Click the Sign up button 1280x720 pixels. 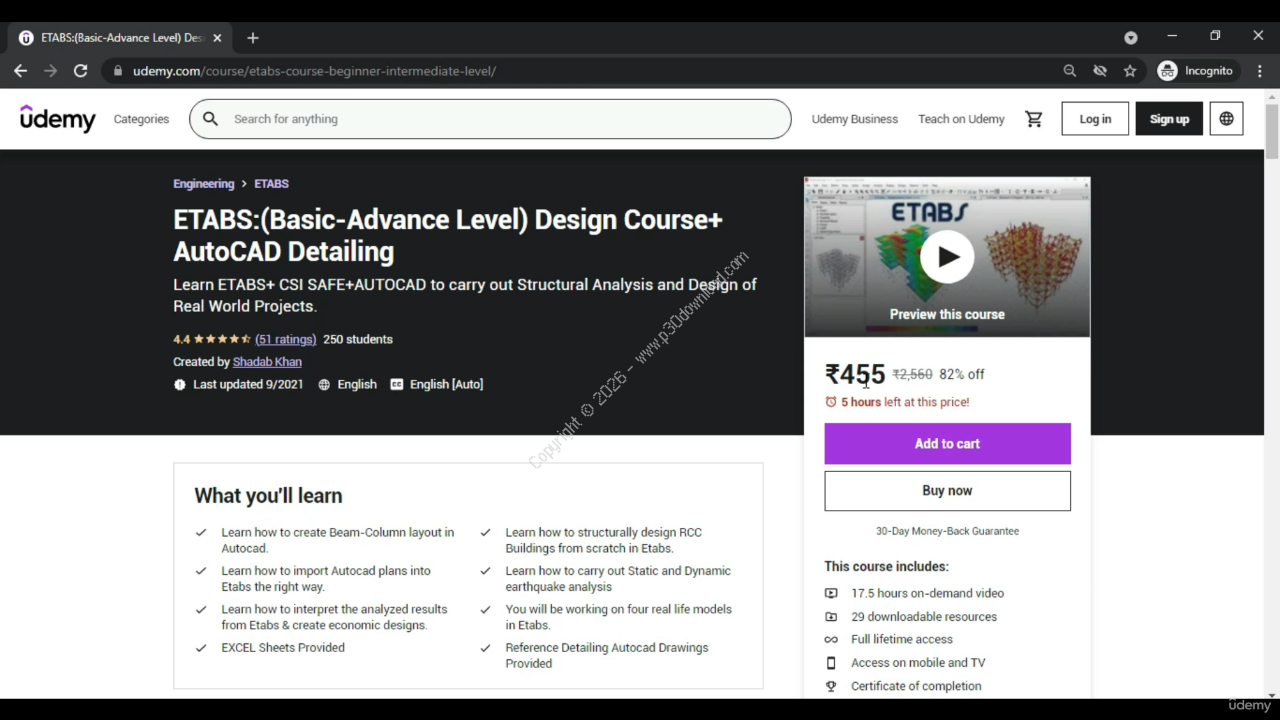[x=1169, y=119]
